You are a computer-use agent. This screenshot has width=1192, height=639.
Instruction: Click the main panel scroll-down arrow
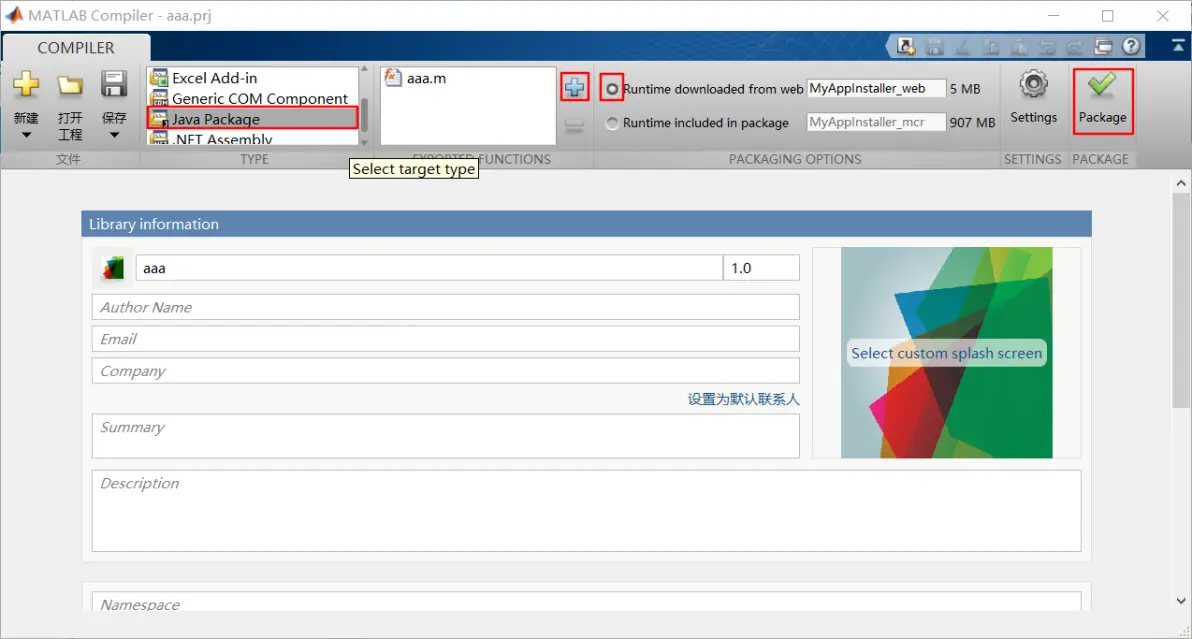[x=1181, y=600]
